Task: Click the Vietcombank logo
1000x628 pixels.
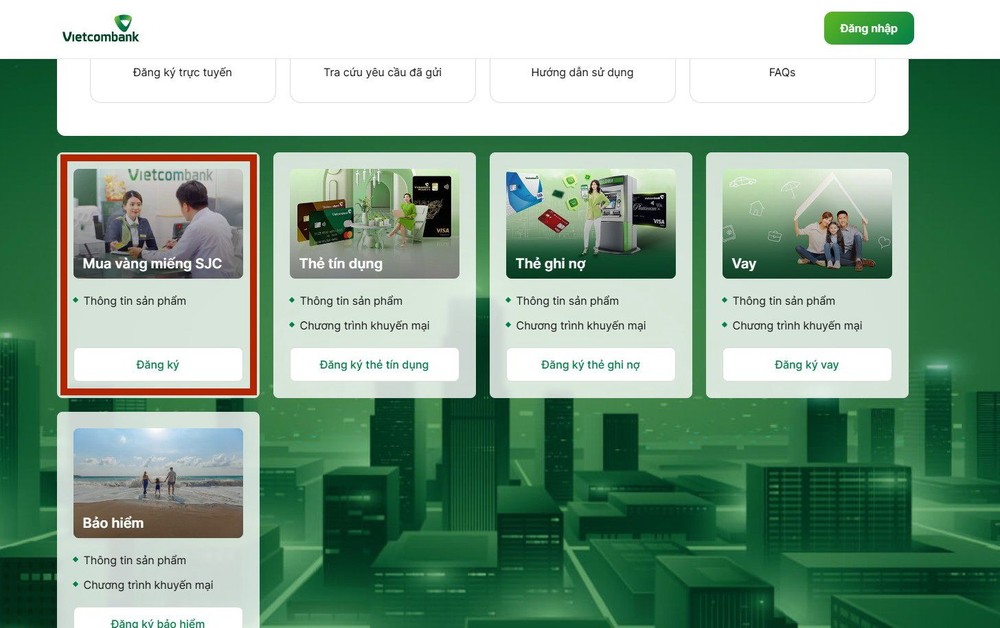Action: (x=100, y=28)
